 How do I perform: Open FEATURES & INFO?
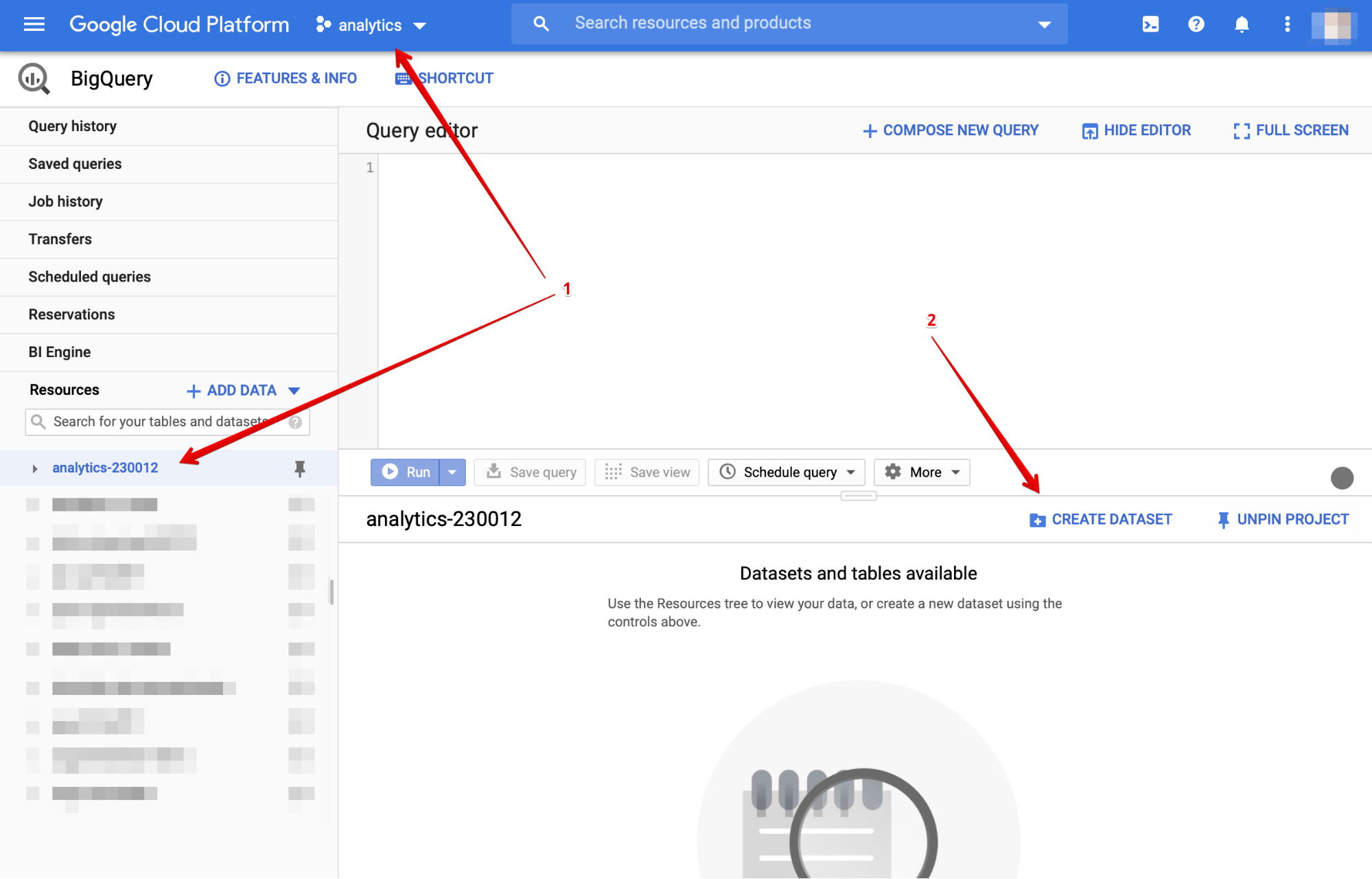(286, 78)
